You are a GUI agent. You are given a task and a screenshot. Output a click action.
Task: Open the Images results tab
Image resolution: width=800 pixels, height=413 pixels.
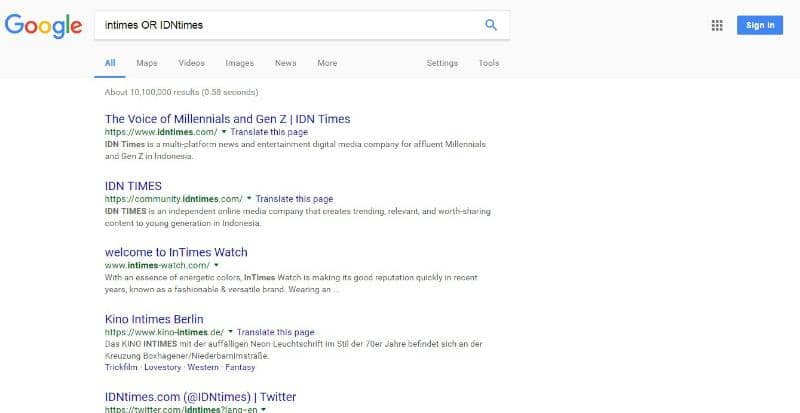pyautogui.click(x=239, y=63)
